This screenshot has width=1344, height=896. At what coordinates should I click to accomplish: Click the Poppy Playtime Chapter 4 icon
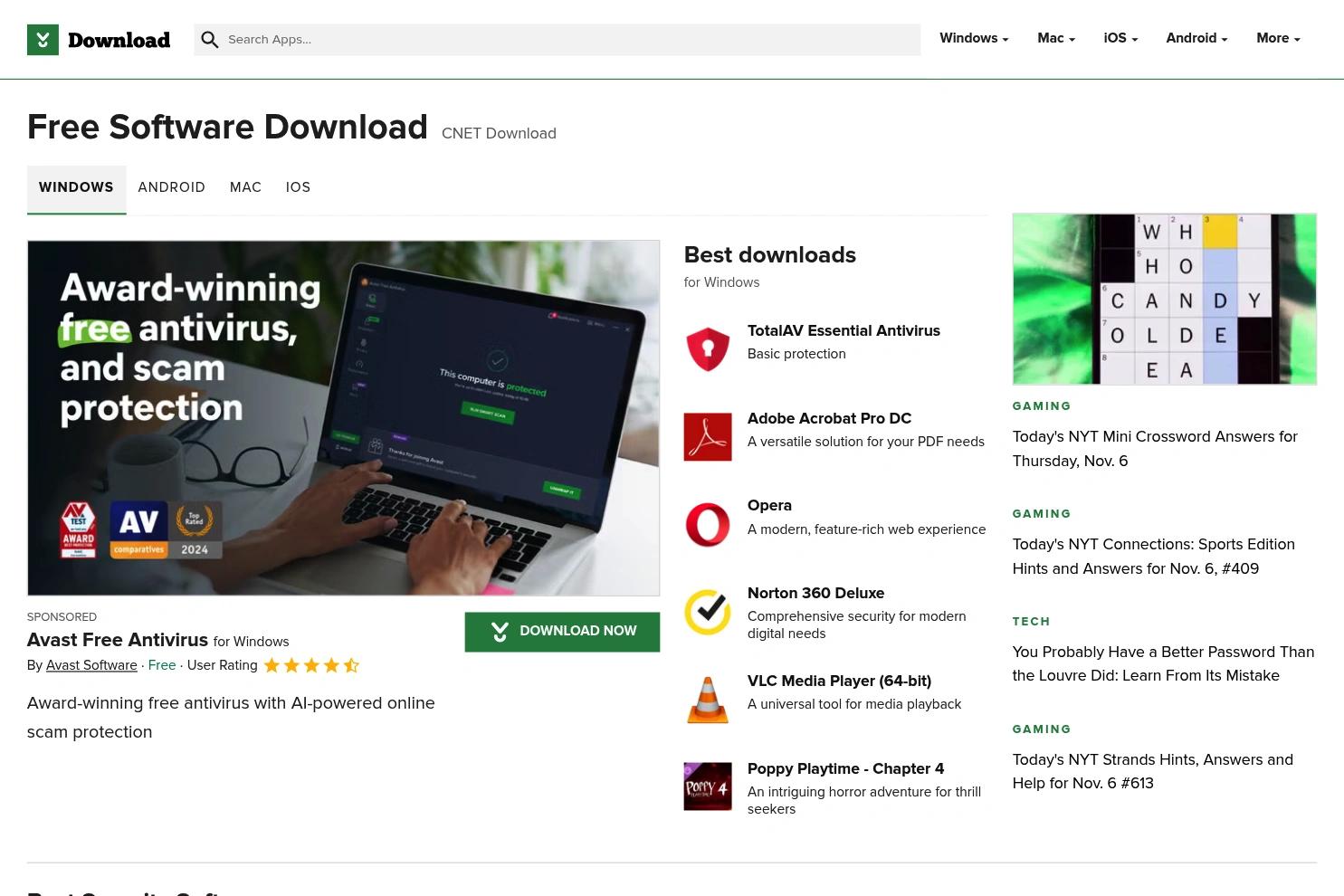pos(708,786)
